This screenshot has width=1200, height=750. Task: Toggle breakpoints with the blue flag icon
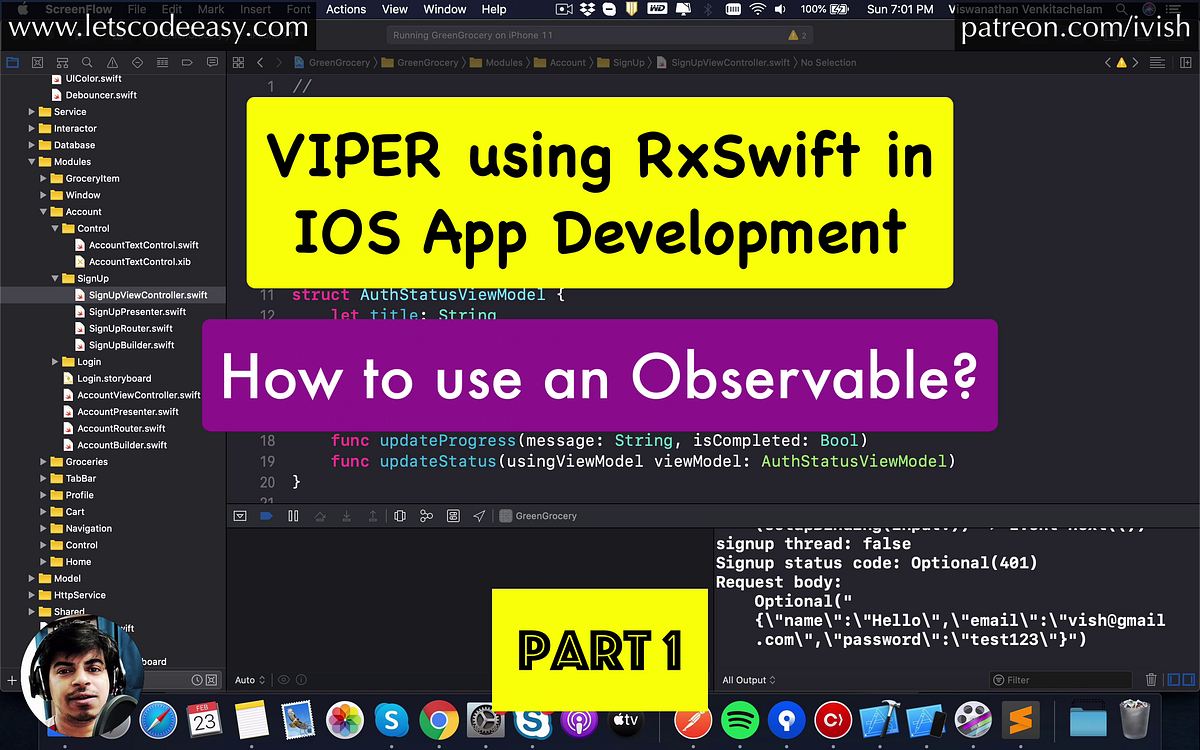point(266,515)
